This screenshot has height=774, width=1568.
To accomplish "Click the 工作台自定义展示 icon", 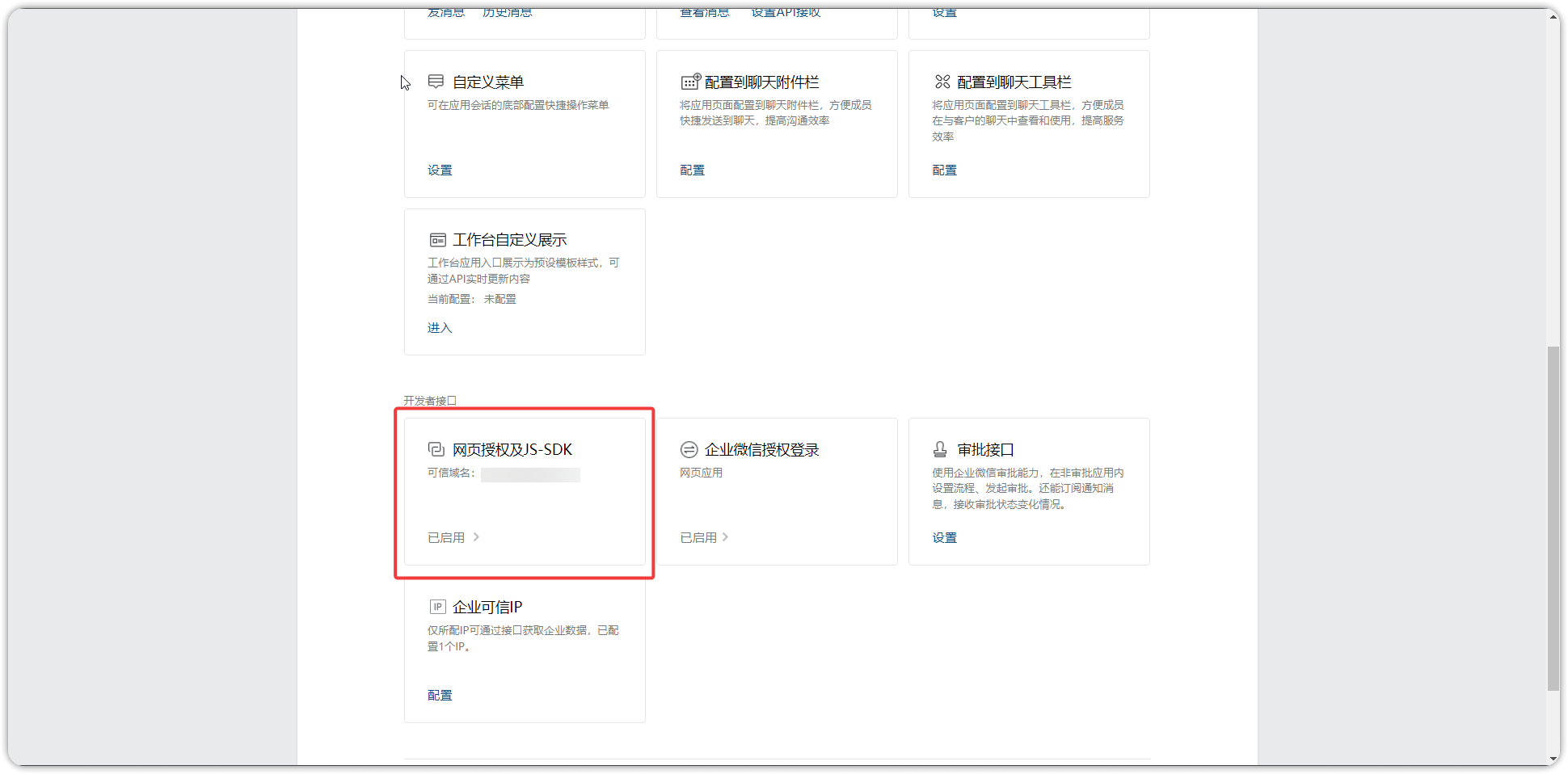I will [437, 240].
